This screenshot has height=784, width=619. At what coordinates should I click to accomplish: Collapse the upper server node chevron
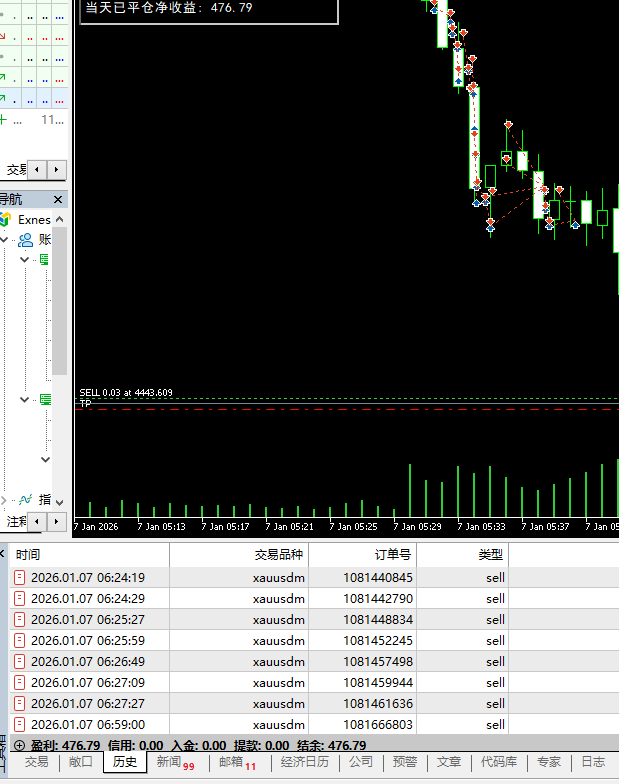24,260
